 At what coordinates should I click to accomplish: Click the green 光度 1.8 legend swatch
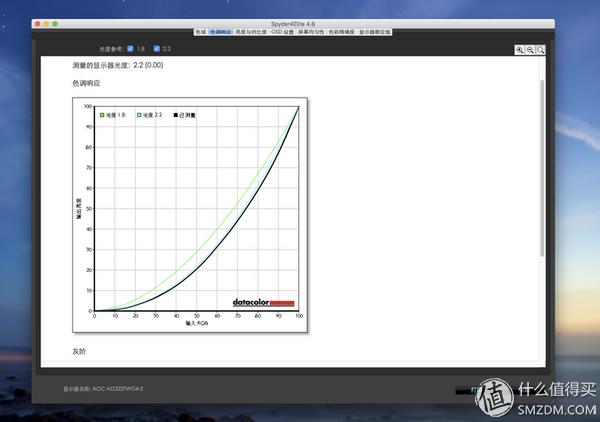click(x=101, y=115)
